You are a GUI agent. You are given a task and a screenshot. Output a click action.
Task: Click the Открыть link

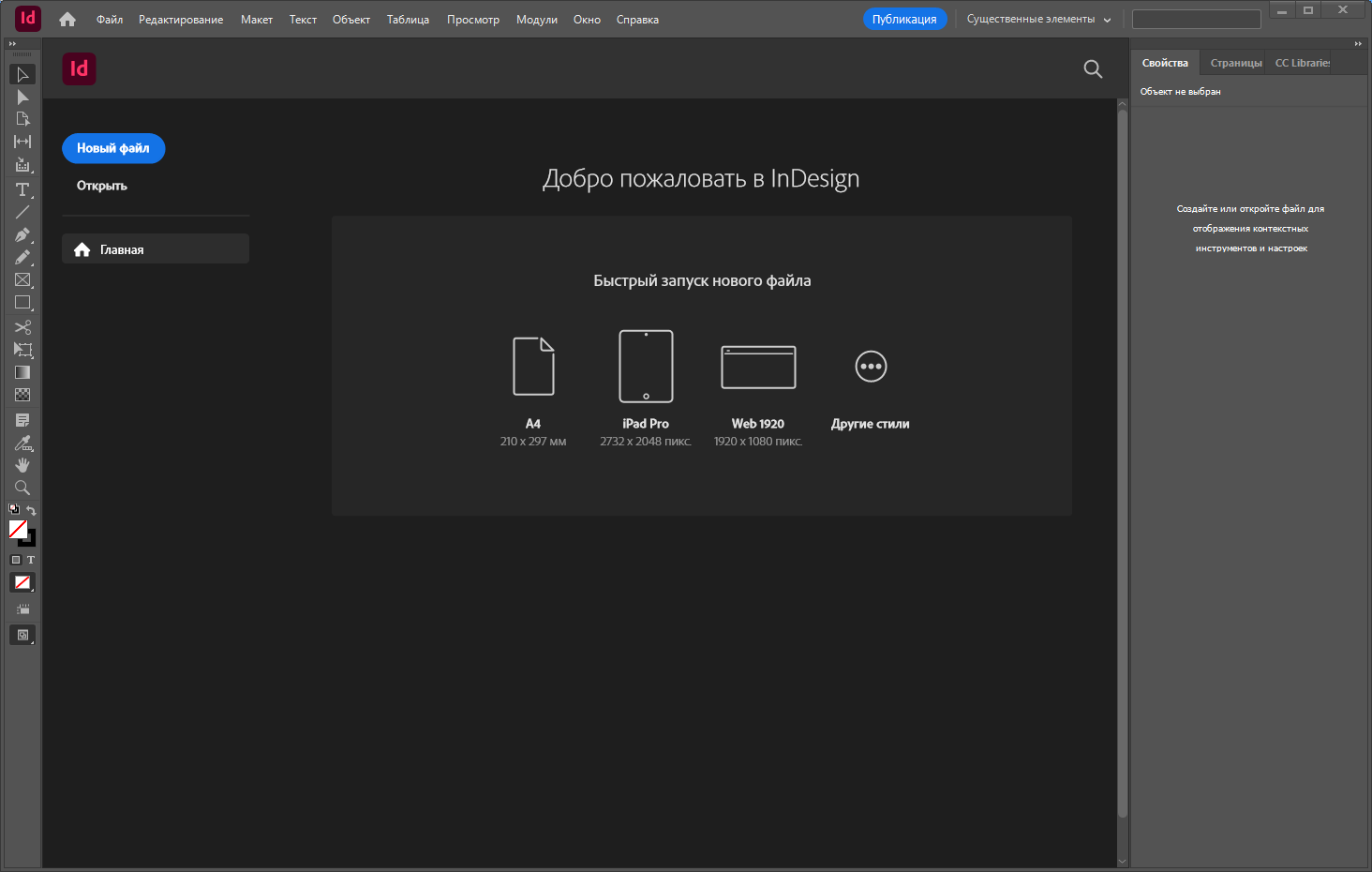(x=102, y=186)
